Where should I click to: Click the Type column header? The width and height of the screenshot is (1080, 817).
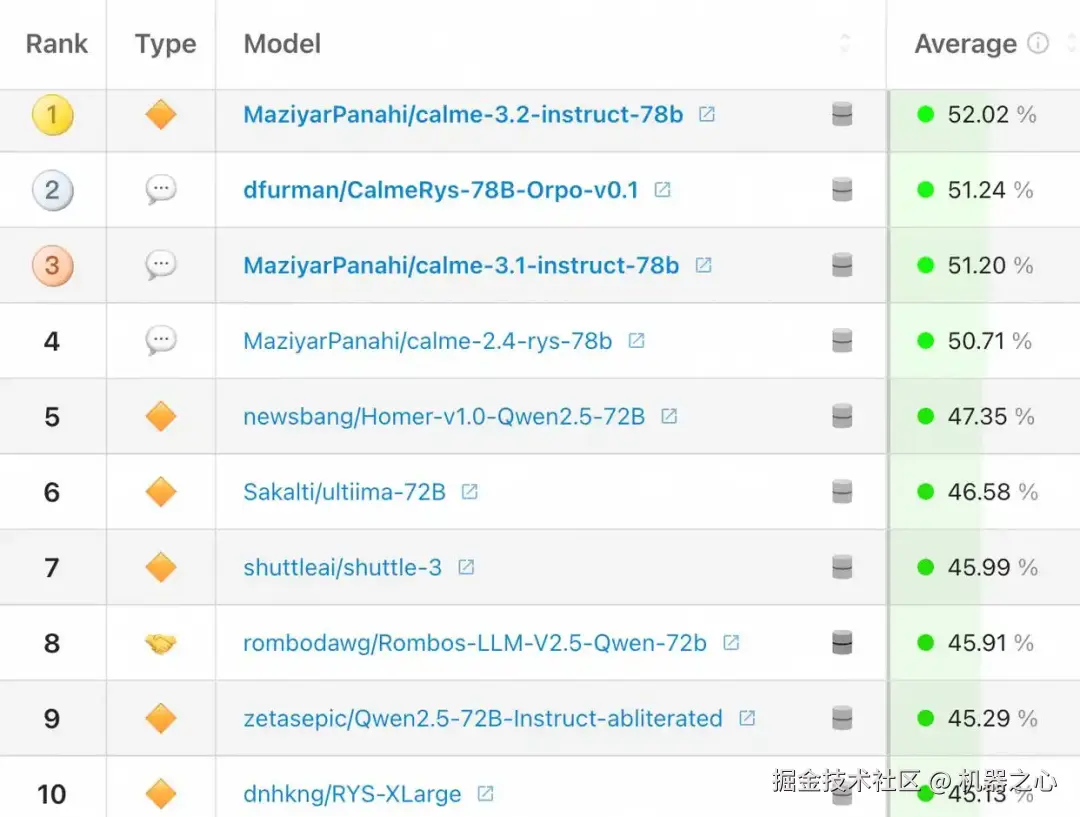click(165, 44)
